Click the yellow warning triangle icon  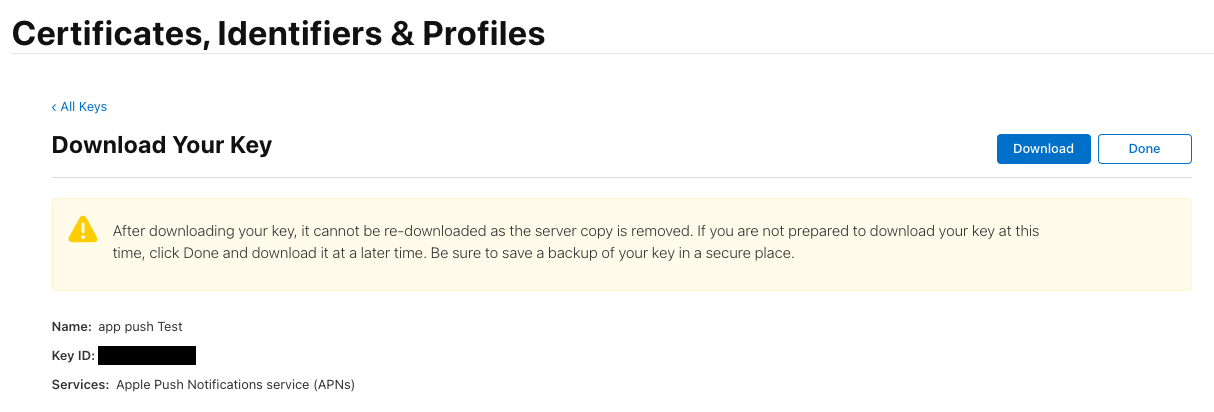click(x=83, y=229)
